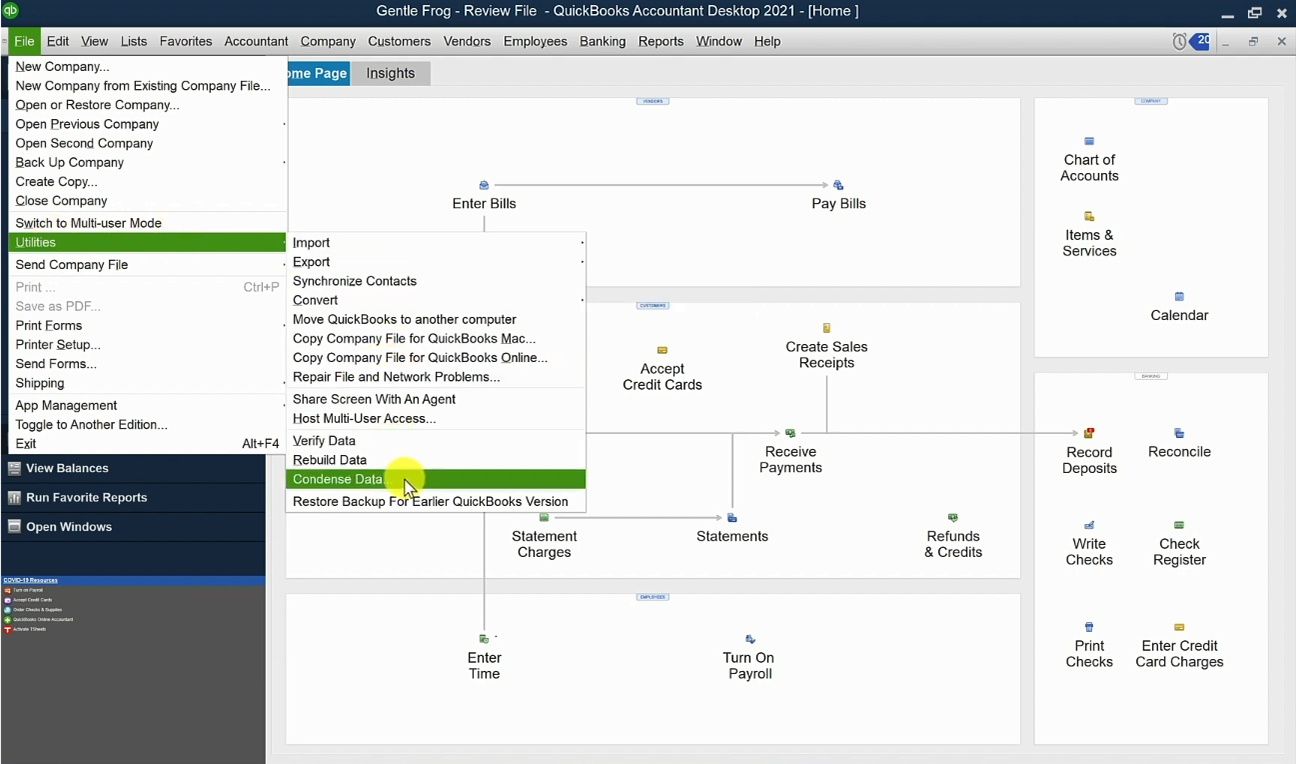Open Record Deposits icon
This screenshot has width=1296, height=764.
click(x=1089, y=433)
